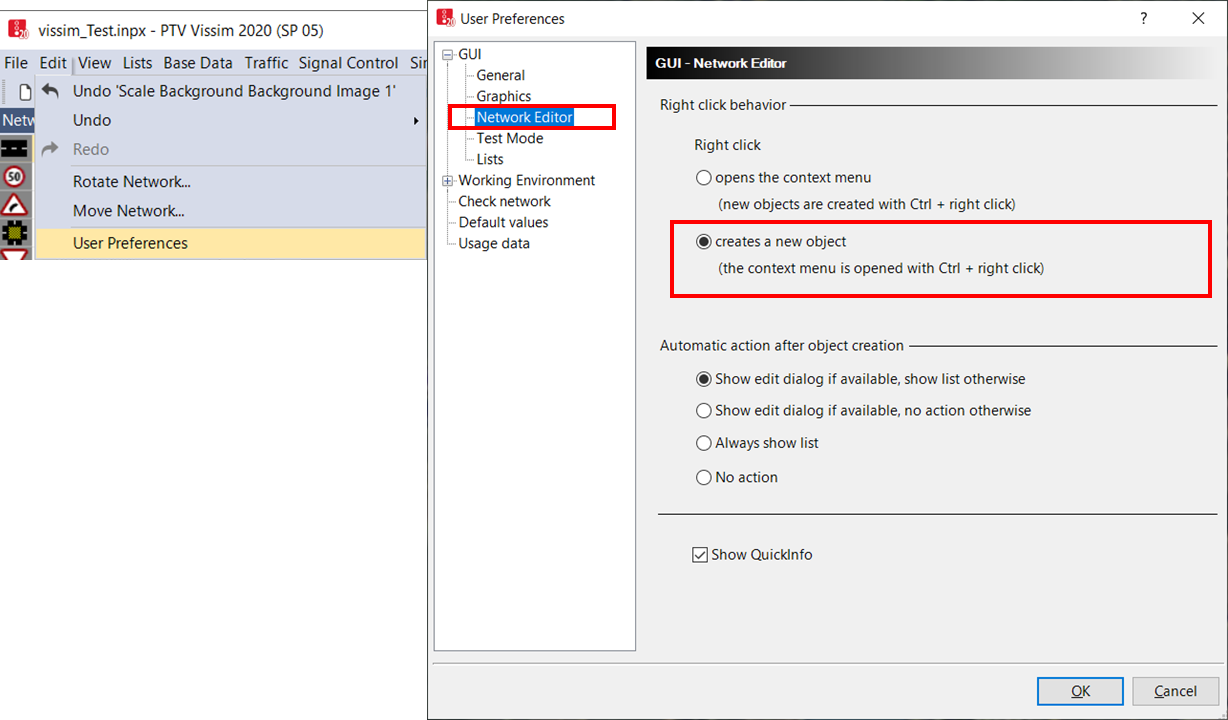Select Default values tree item
The height and width of the screenshot is (720, 1228).
click(503, 222)
